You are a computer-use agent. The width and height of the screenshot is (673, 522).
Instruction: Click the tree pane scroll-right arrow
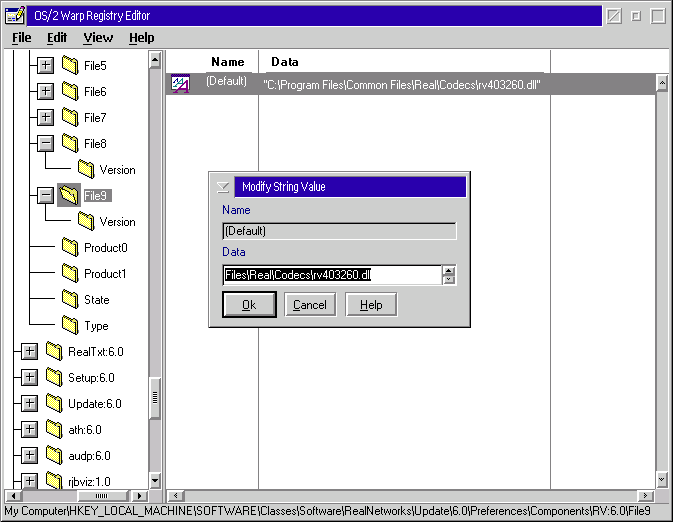click(139, 496)
